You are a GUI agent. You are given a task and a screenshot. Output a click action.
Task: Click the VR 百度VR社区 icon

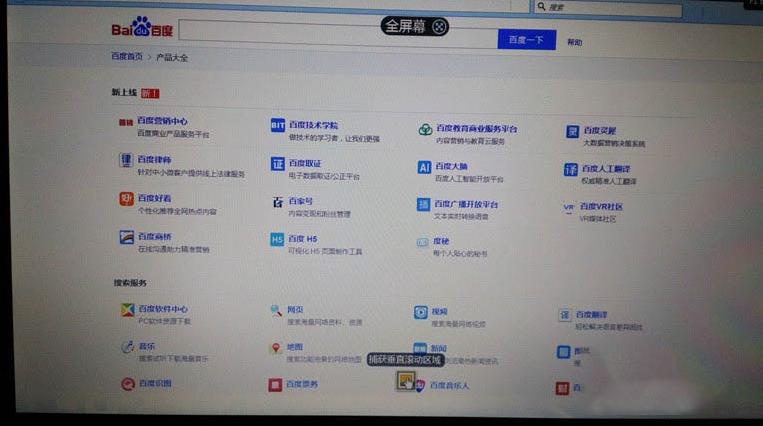click(x=568, y=209)
